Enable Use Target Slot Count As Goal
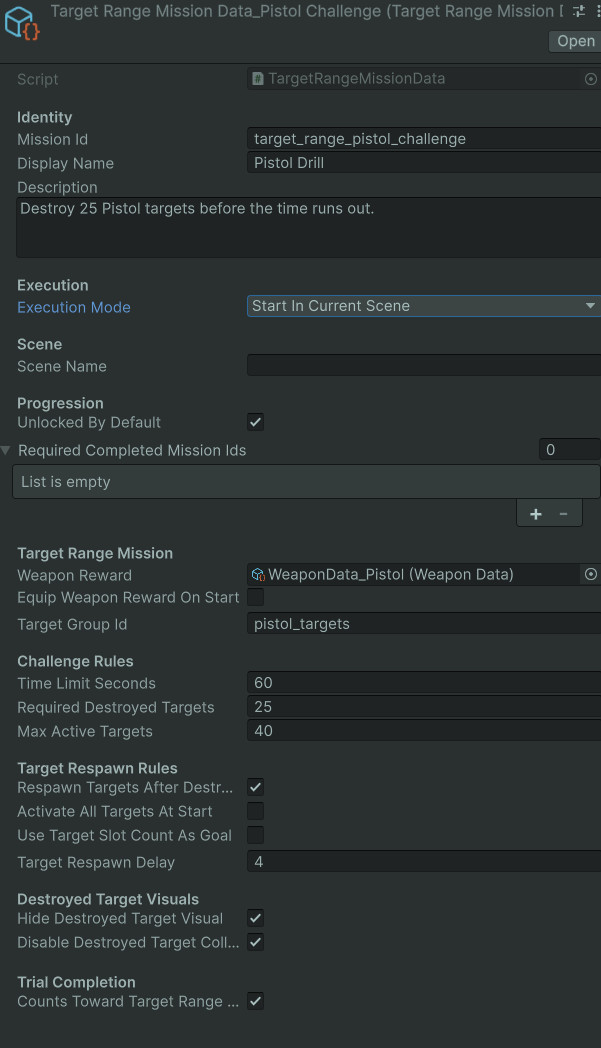This screenshot has height=1048, width=601. [x=255, y=835]
